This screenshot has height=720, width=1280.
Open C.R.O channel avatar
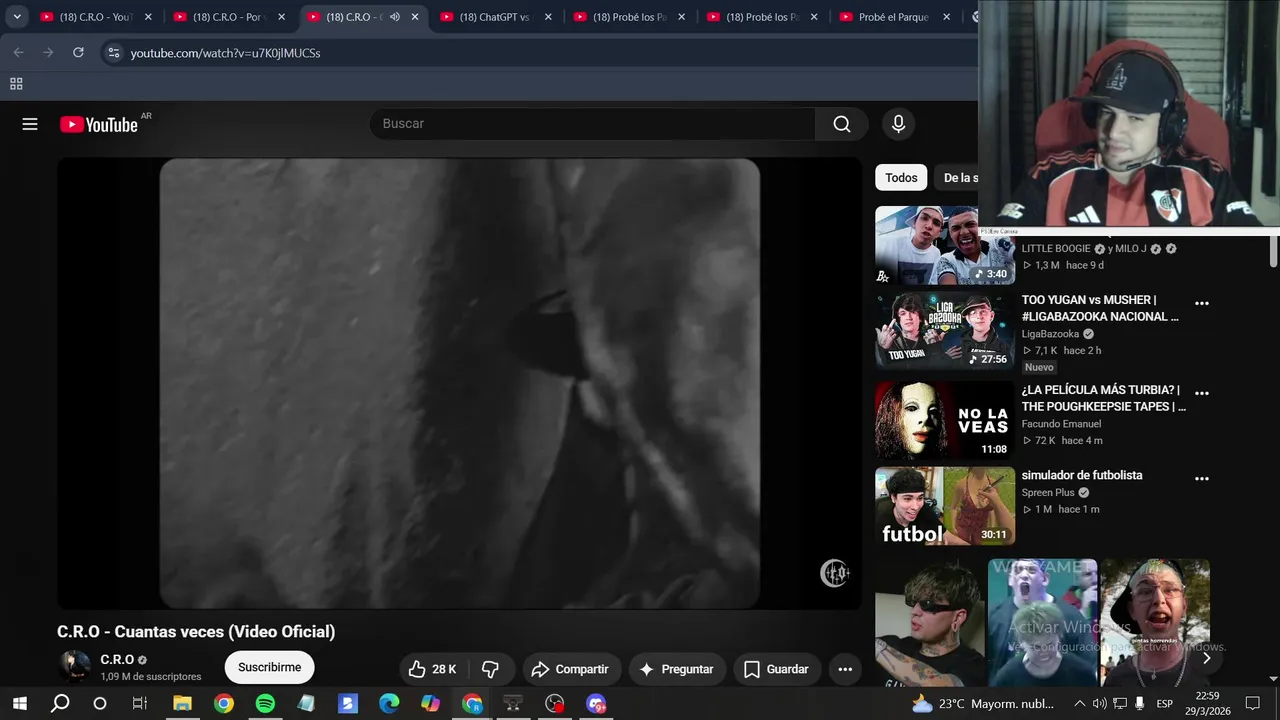tap(73, 667)
